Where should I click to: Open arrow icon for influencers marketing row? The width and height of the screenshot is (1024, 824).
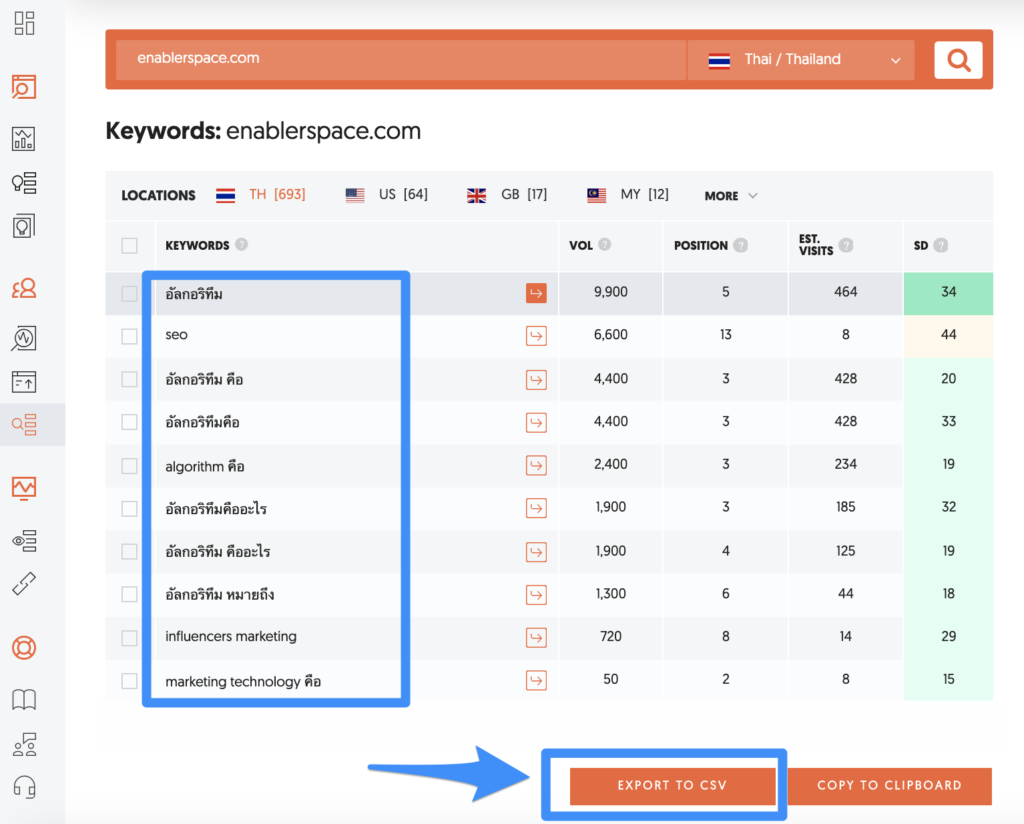[536, 637]
